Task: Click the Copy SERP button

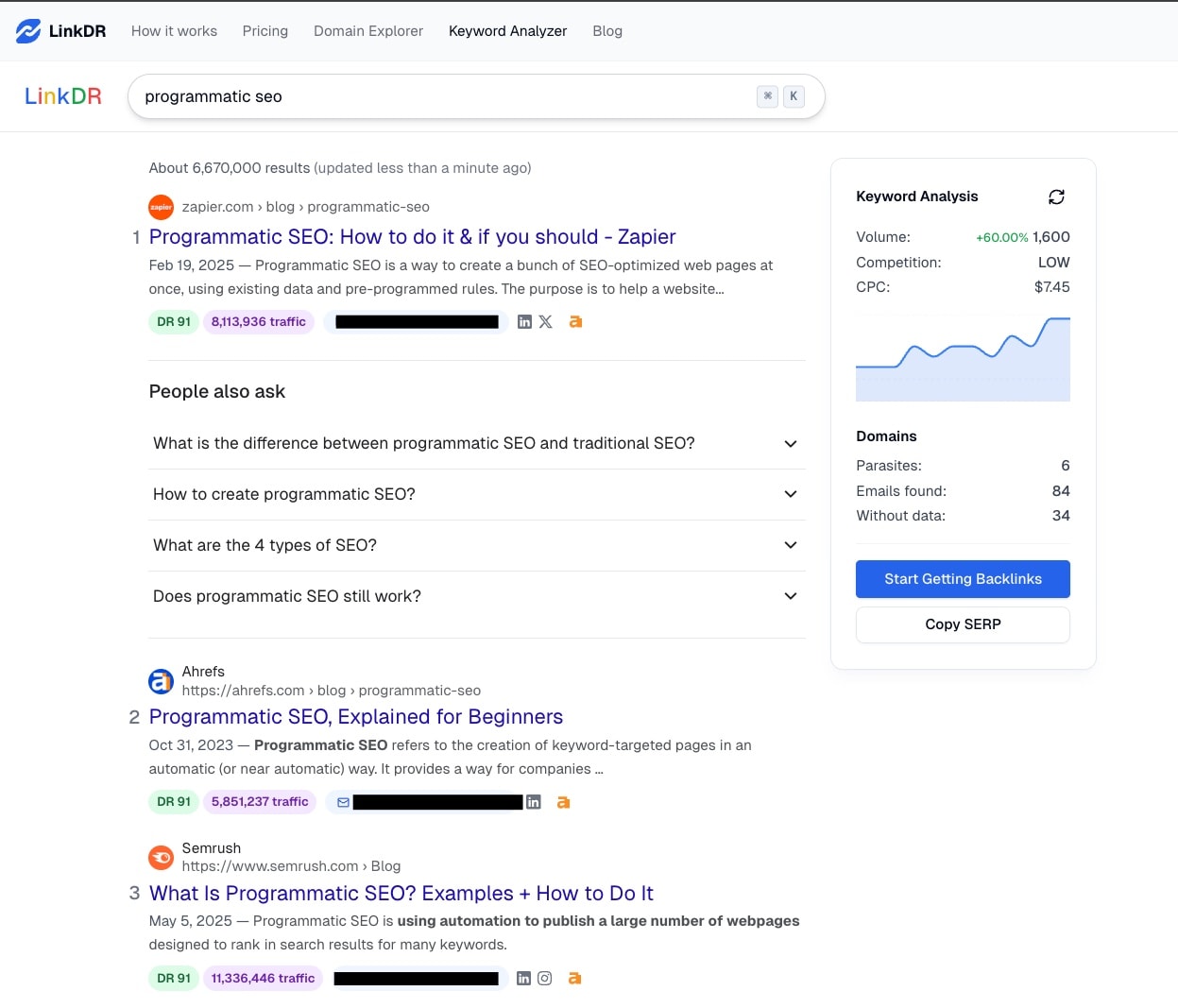Action: pyautogui.click(x=963, y=624)
